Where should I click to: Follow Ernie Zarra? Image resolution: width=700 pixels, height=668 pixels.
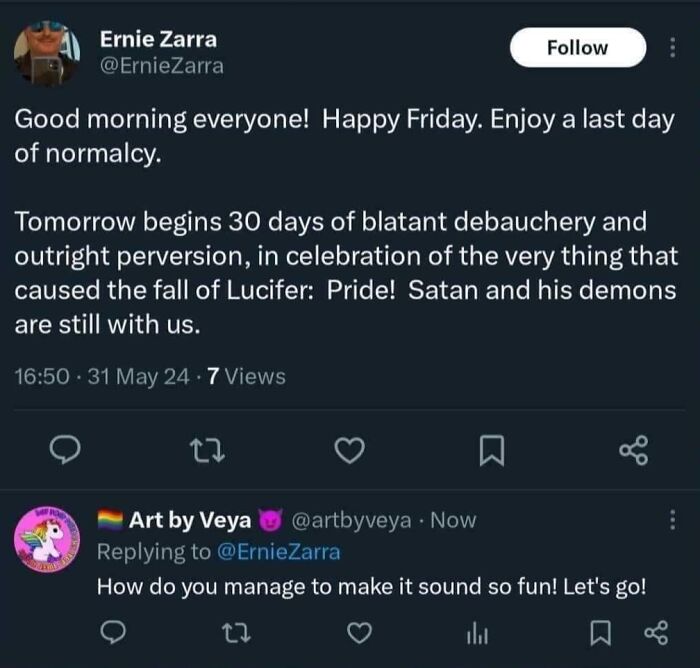point(578,47)
